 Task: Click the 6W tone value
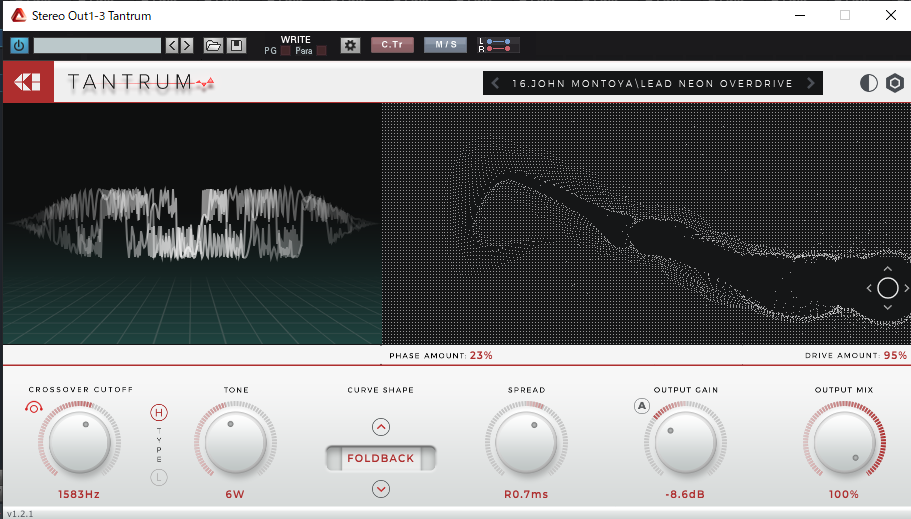click(235, 495)
